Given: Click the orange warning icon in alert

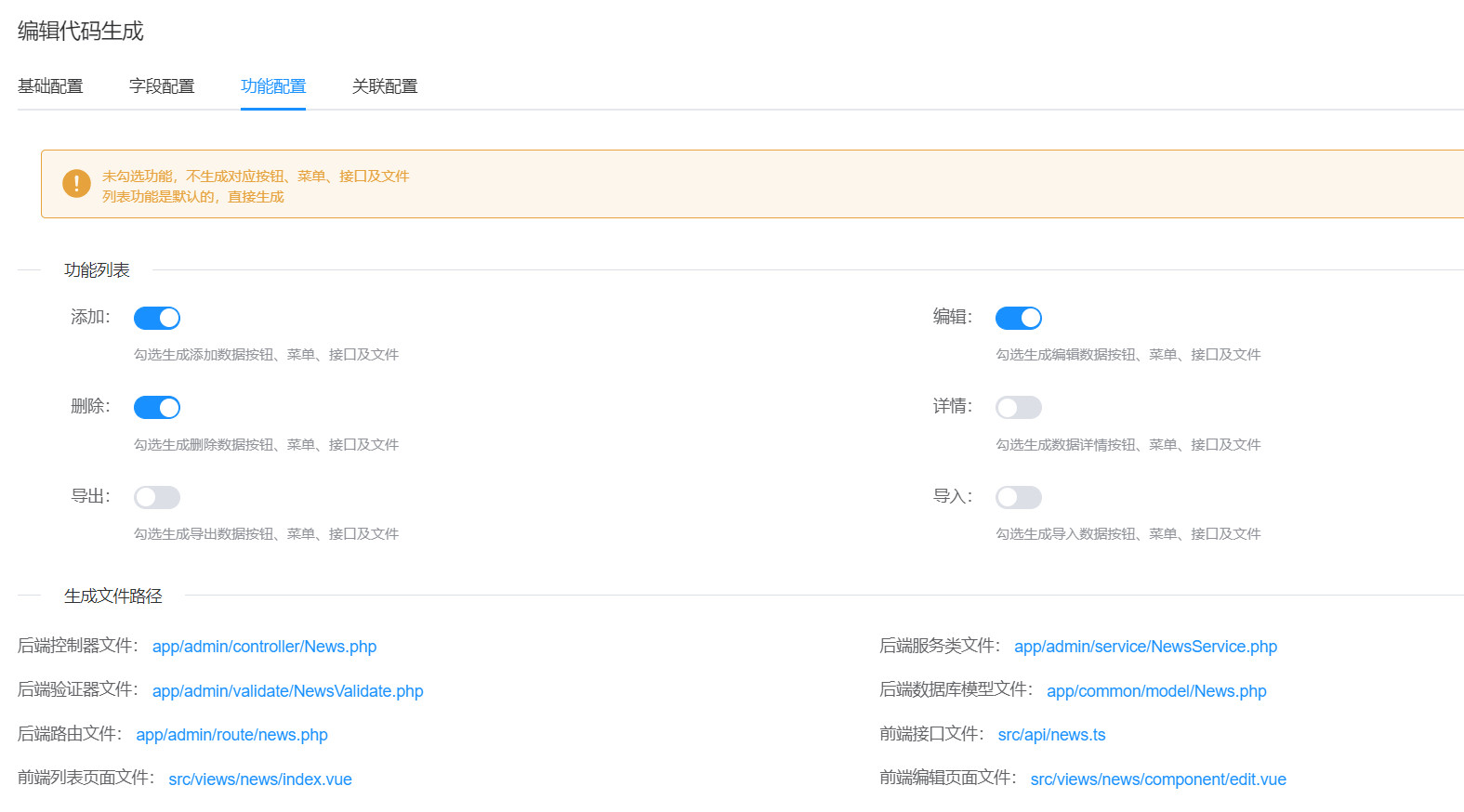Looking at the screenshot, I should pos(76,184).
